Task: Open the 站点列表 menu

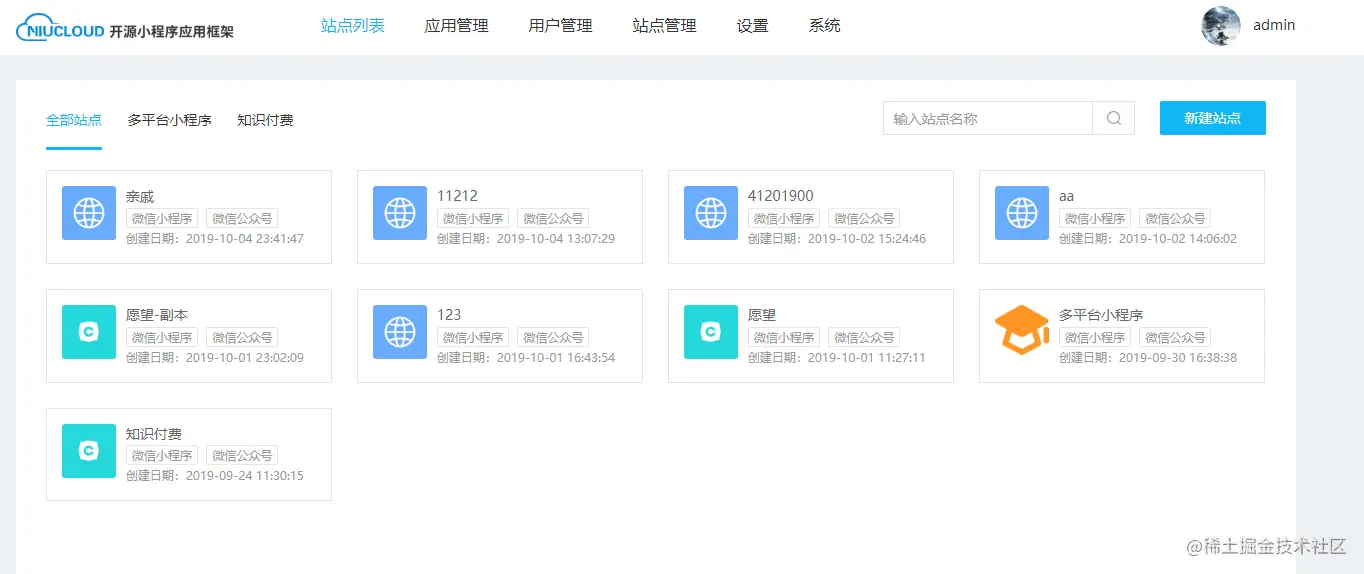Action: pyautogui.click(x=353, y=26)
